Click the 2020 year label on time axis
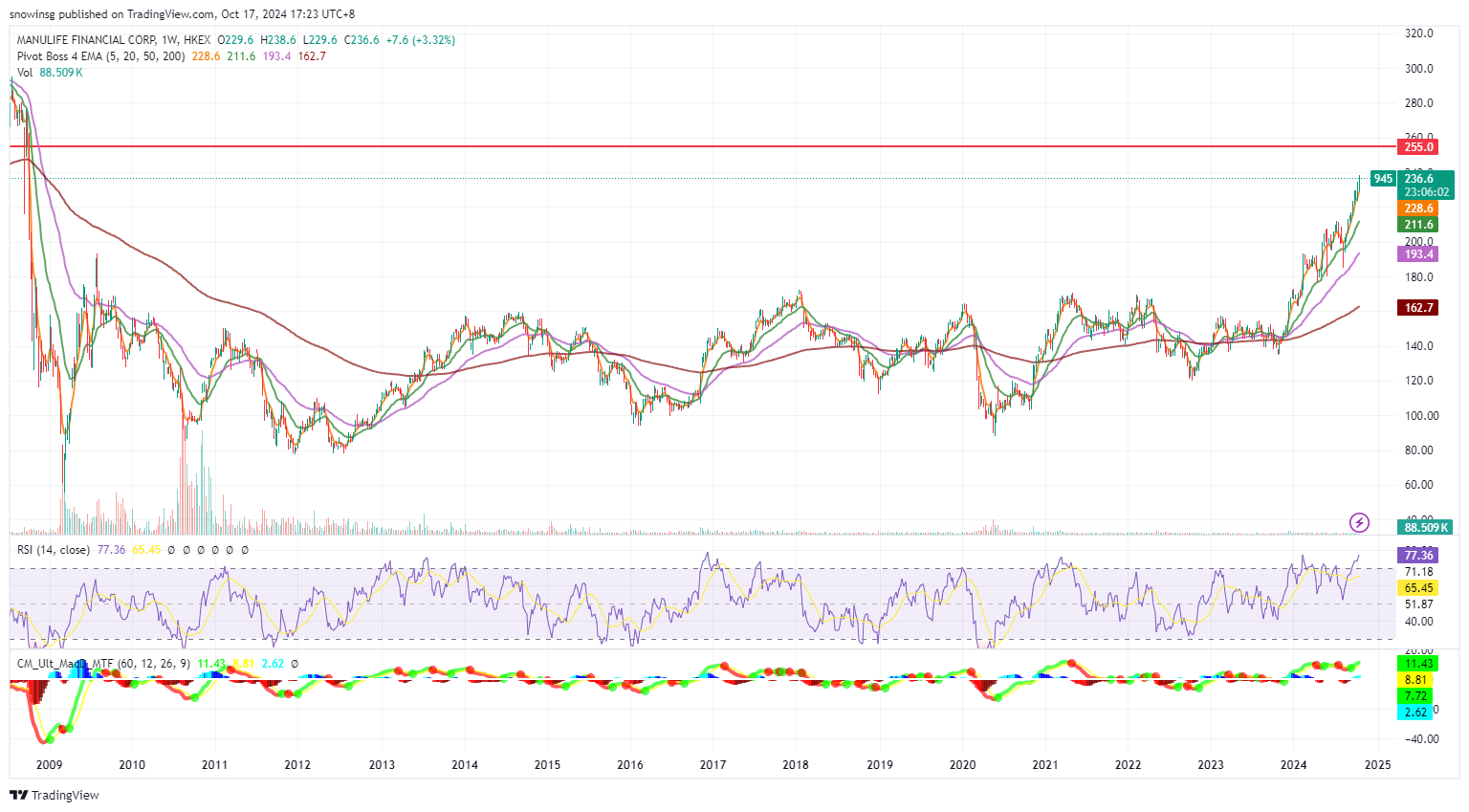This screenshot has width=1469, height=812. [962, 765]
